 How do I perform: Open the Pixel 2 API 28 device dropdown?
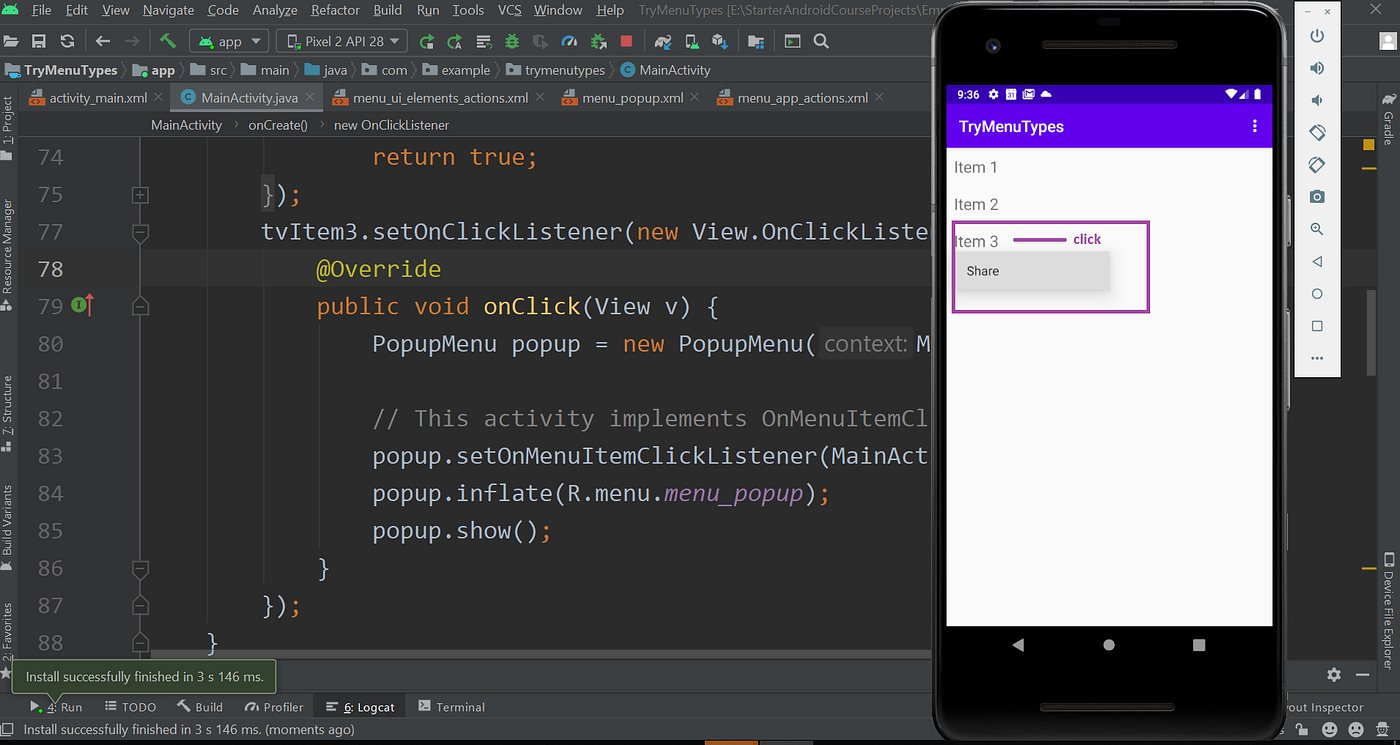click(x=341, y=41)
